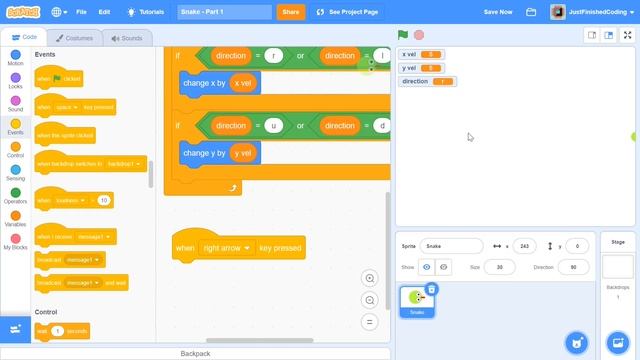Screen dimensions: 640x360
Task: Select the Snake sprite thumbnail
Action: click(x=417, y=302)
